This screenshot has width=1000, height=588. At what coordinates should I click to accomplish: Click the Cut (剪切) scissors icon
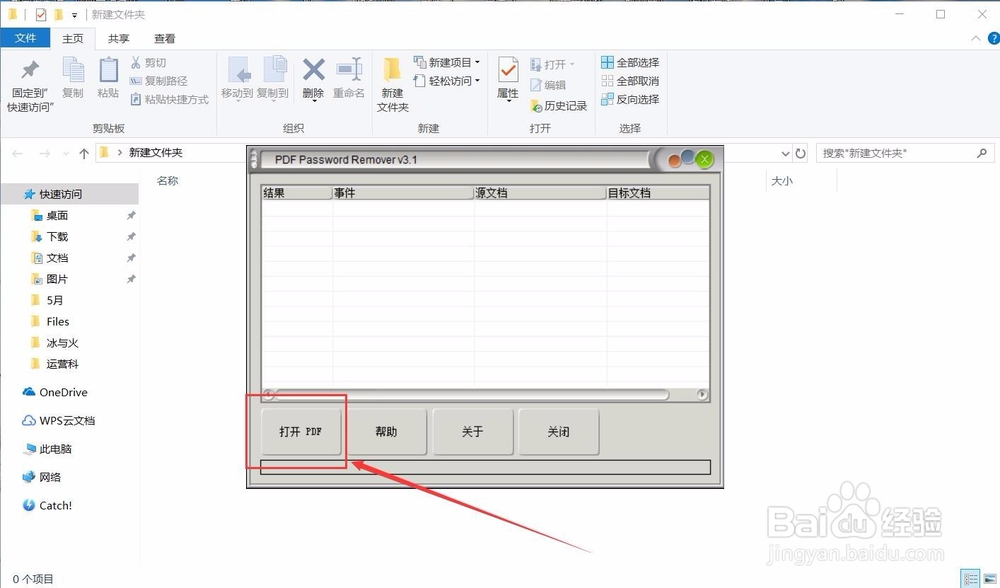click(x=135, y=62)
